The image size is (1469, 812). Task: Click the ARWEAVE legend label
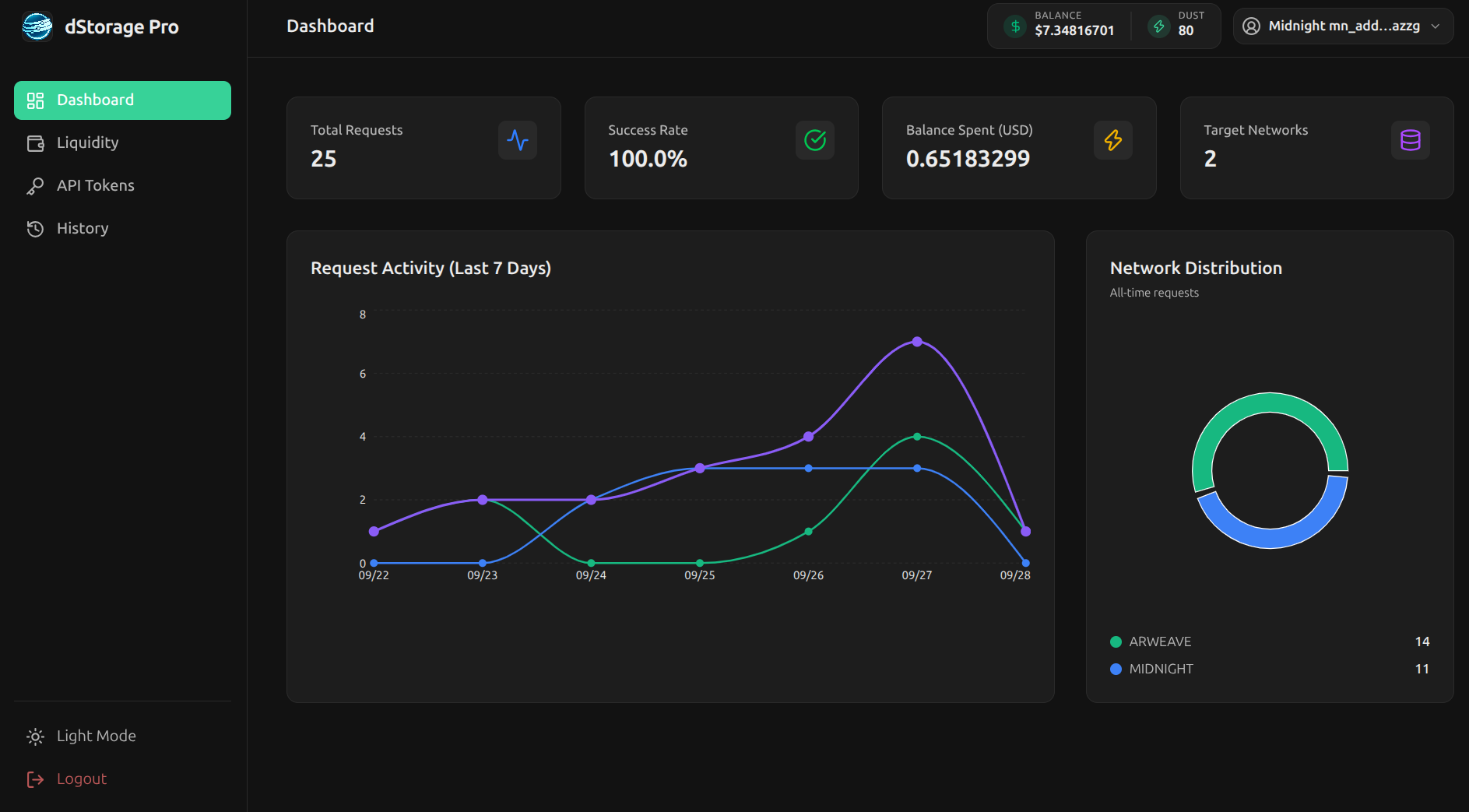pyautogui.click(x=1160, y=642)
